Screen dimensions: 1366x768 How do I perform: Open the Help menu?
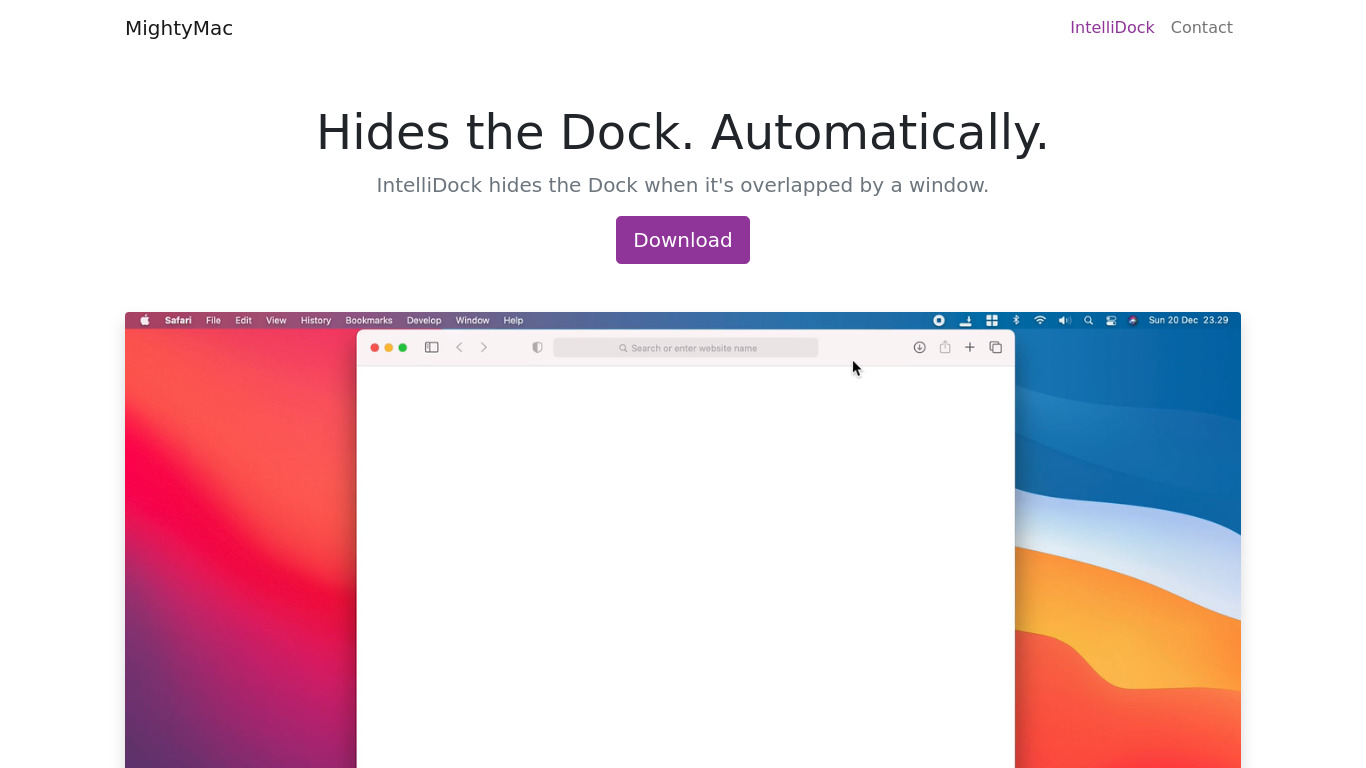513,320
